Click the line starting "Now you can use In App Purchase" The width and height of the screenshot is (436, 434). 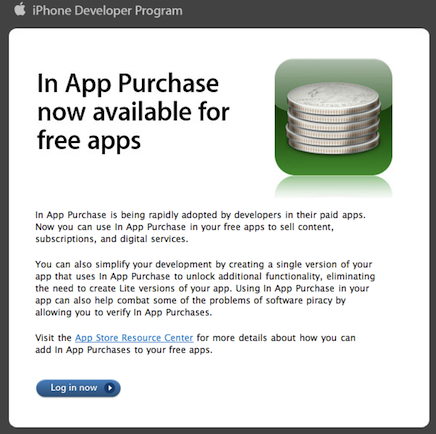pyautogui.click(x=184, y=227)
